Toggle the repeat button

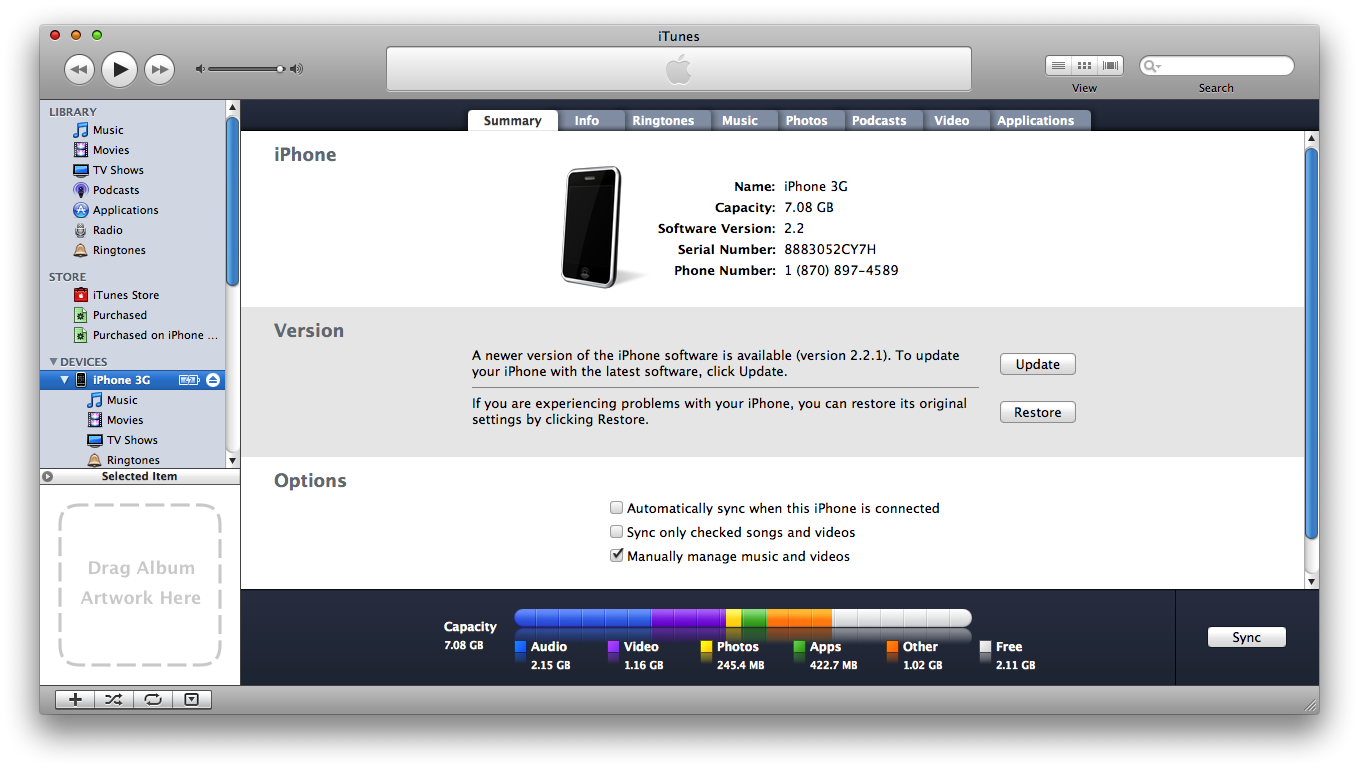tap(153, 700)
